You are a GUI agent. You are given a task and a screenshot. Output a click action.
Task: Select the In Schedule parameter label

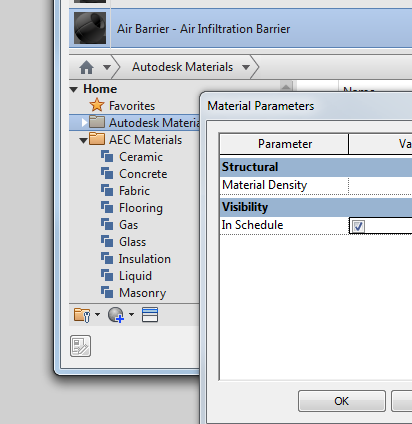point(252,225)
